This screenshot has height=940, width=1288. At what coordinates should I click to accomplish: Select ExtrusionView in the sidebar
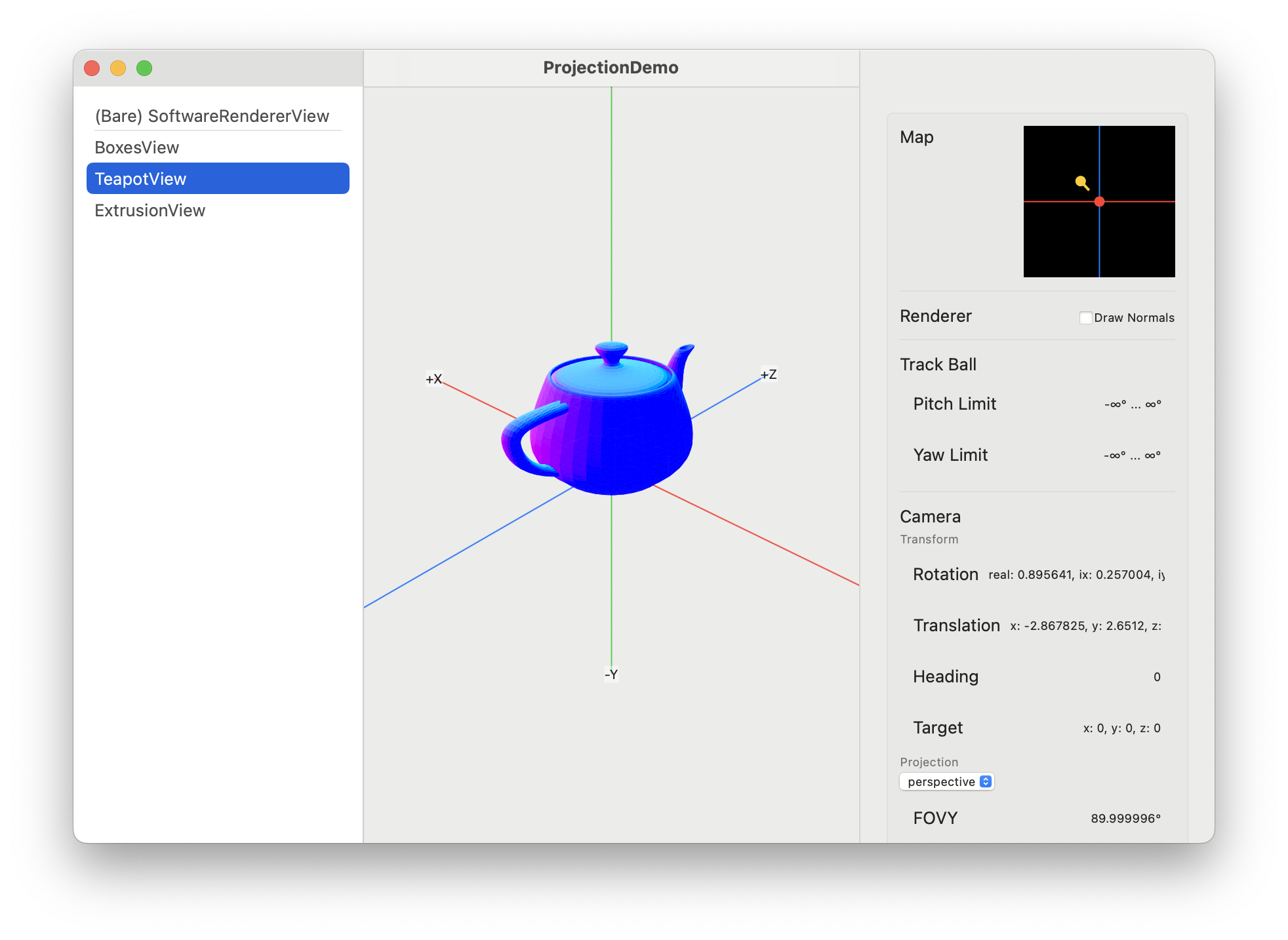[150, 210]
